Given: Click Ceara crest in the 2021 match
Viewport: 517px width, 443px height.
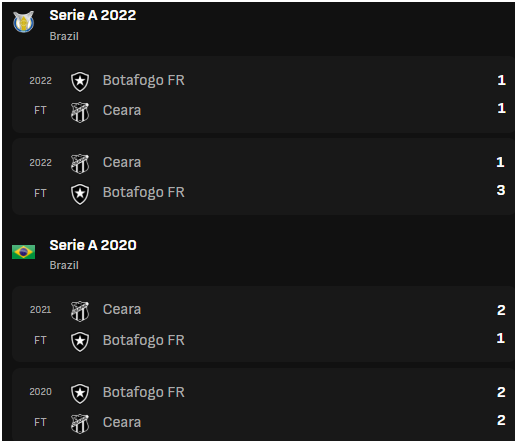Looking at the screenshot, I should click(80, 311).
